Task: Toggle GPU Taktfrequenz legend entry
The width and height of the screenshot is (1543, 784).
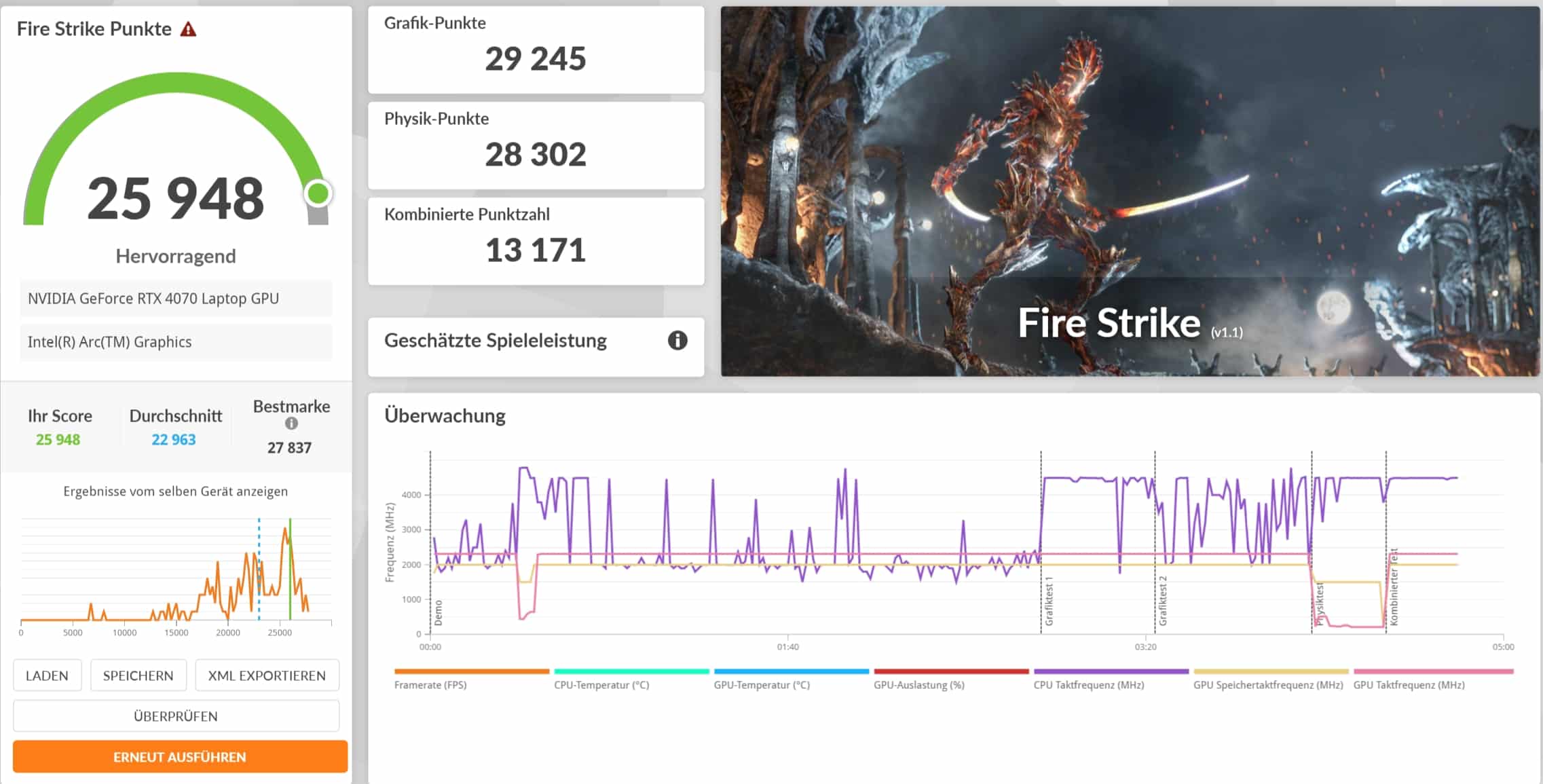Action: tap(1409, 685)
